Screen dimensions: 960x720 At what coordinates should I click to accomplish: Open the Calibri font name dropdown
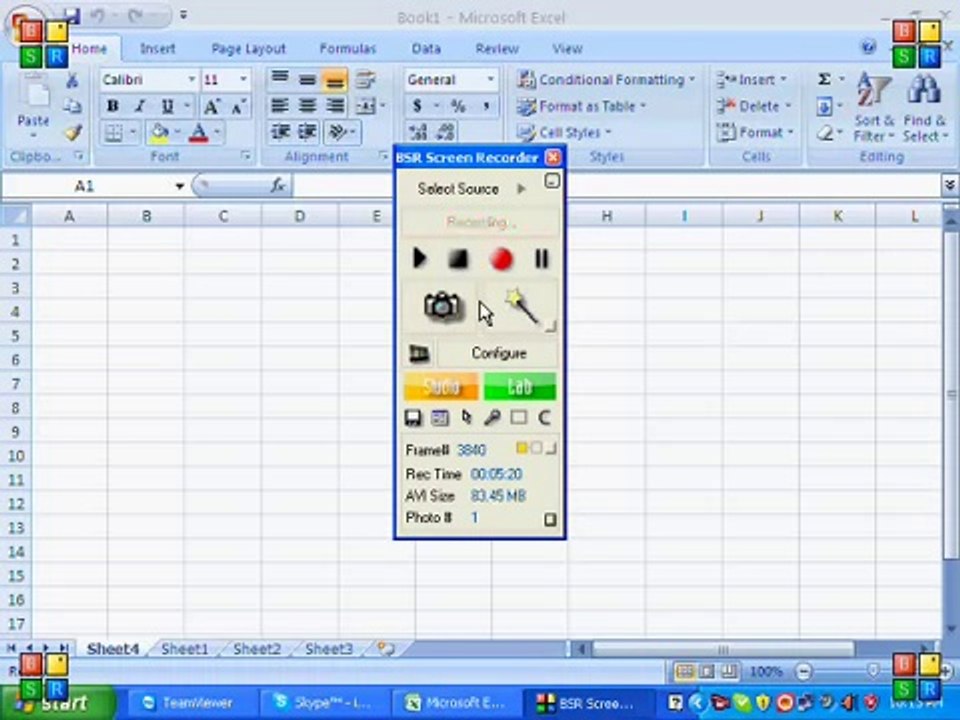(x=191, y=80)
